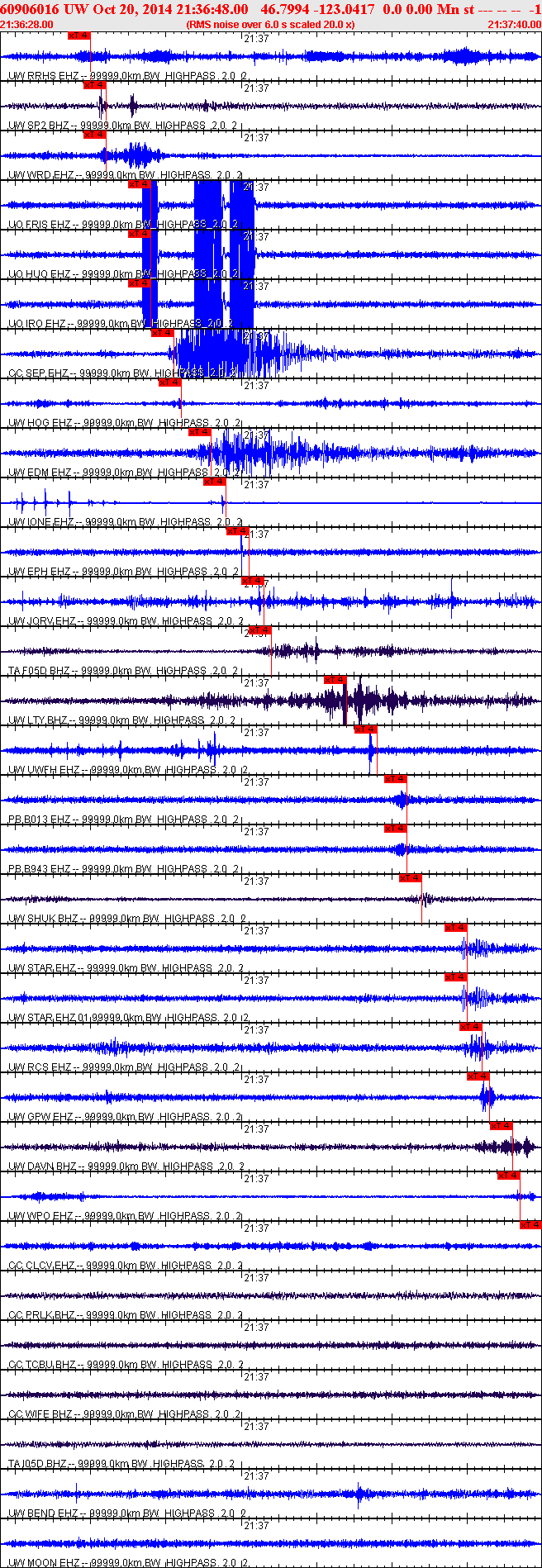The width and height of the screenshot is (542, 1568).
Task: Click the event title '60906016 UW Oct 20, 2014 21:36:48.00'
Action: 124,9
